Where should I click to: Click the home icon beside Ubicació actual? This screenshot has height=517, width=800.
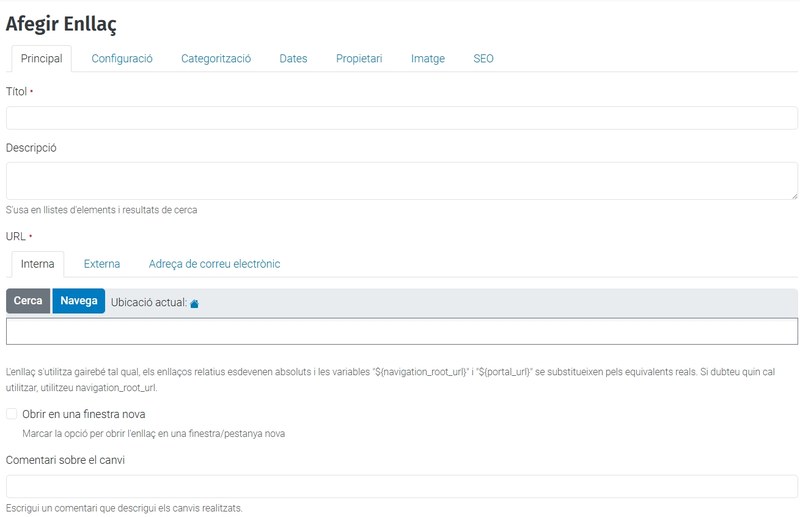coord(194,303)
